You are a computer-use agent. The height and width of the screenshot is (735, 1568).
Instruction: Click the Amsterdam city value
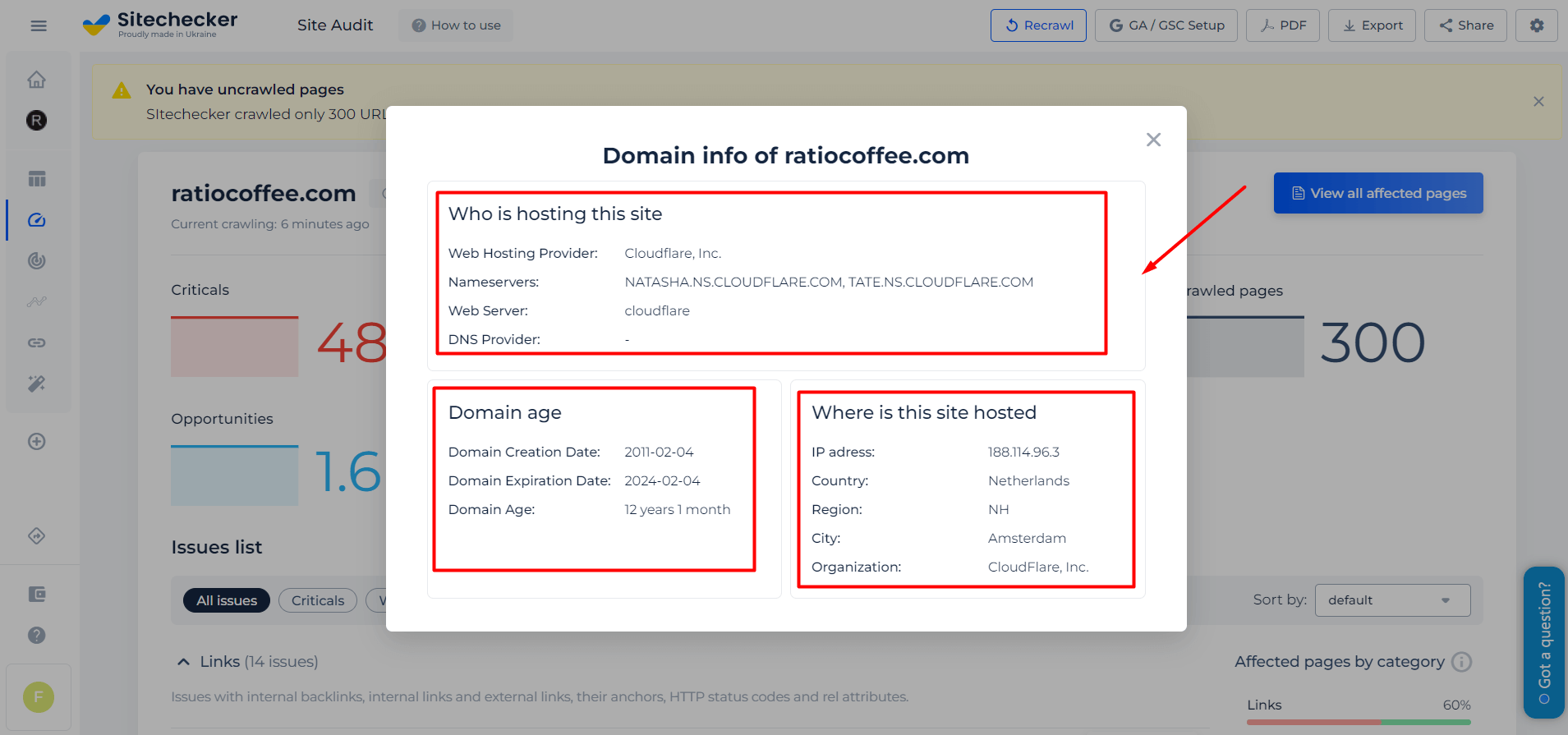1027,539
